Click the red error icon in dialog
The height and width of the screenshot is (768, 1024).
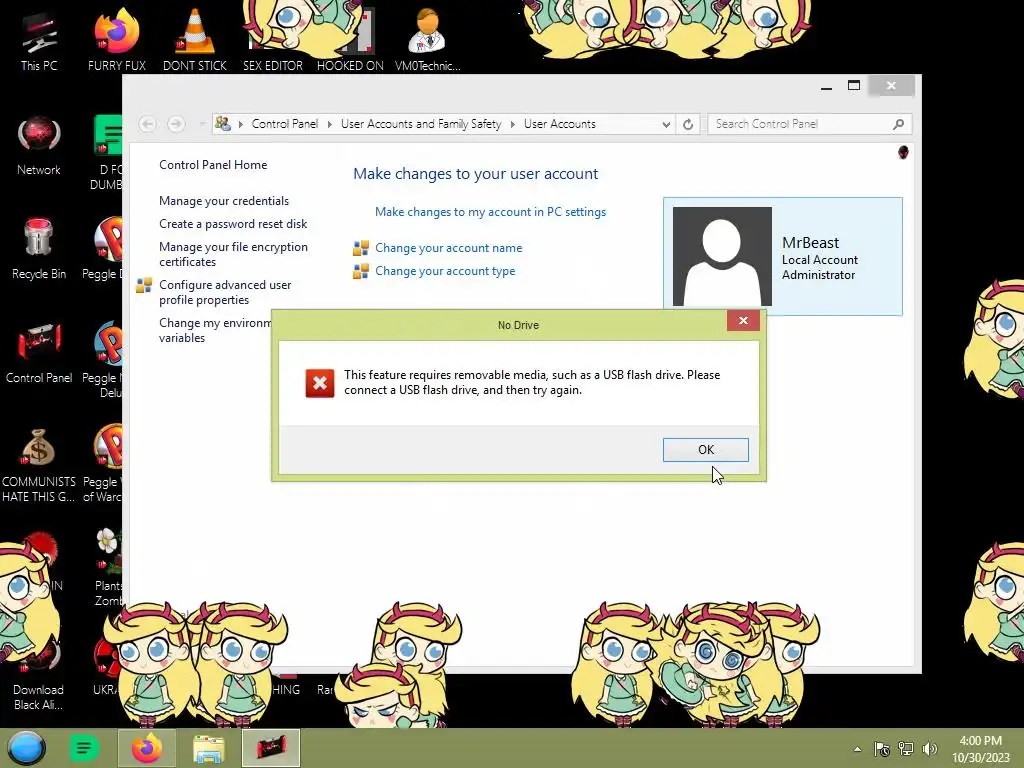(319, 383)
